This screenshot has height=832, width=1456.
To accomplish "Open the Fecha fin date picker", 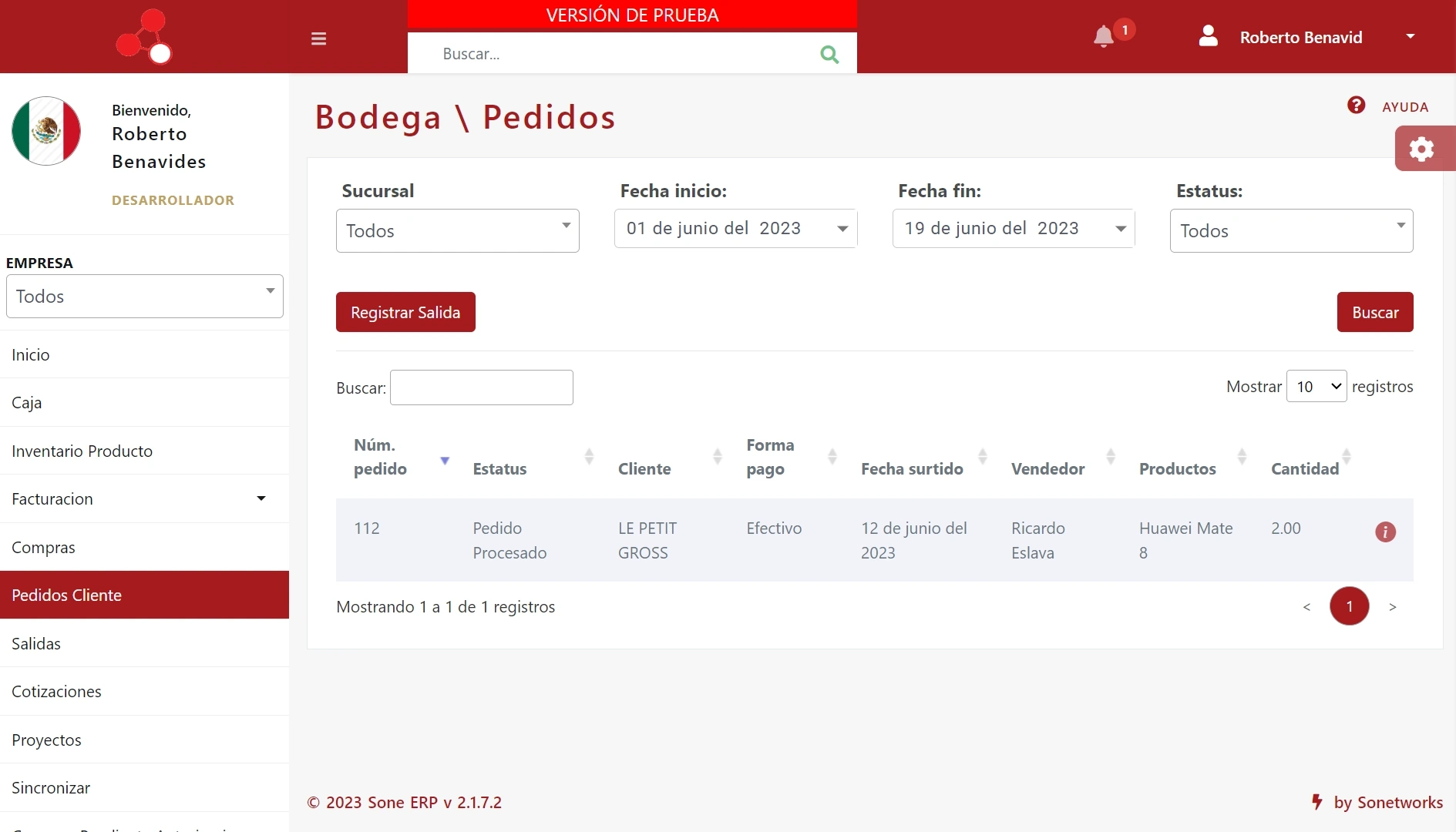I will (1014, 228).
